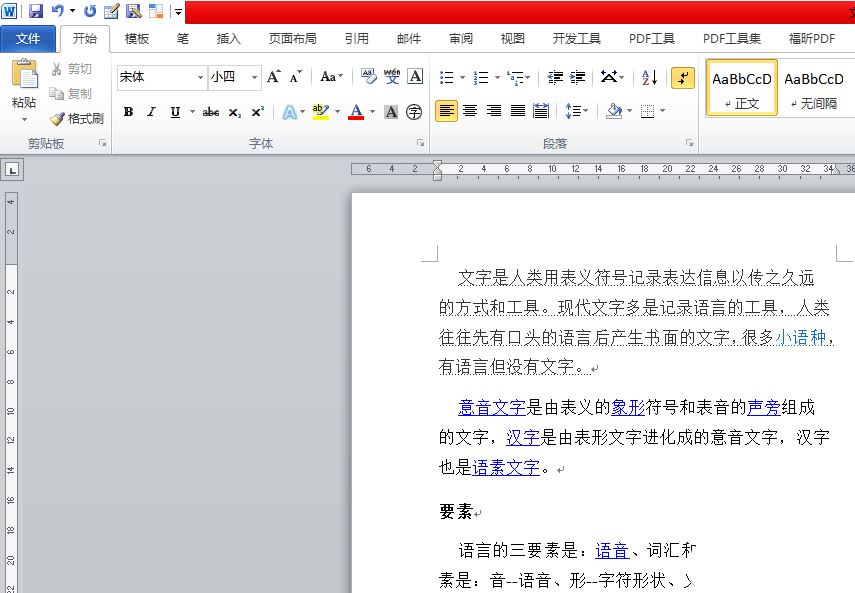
Task: Click the superscript icon
Action: pos(259,110)
